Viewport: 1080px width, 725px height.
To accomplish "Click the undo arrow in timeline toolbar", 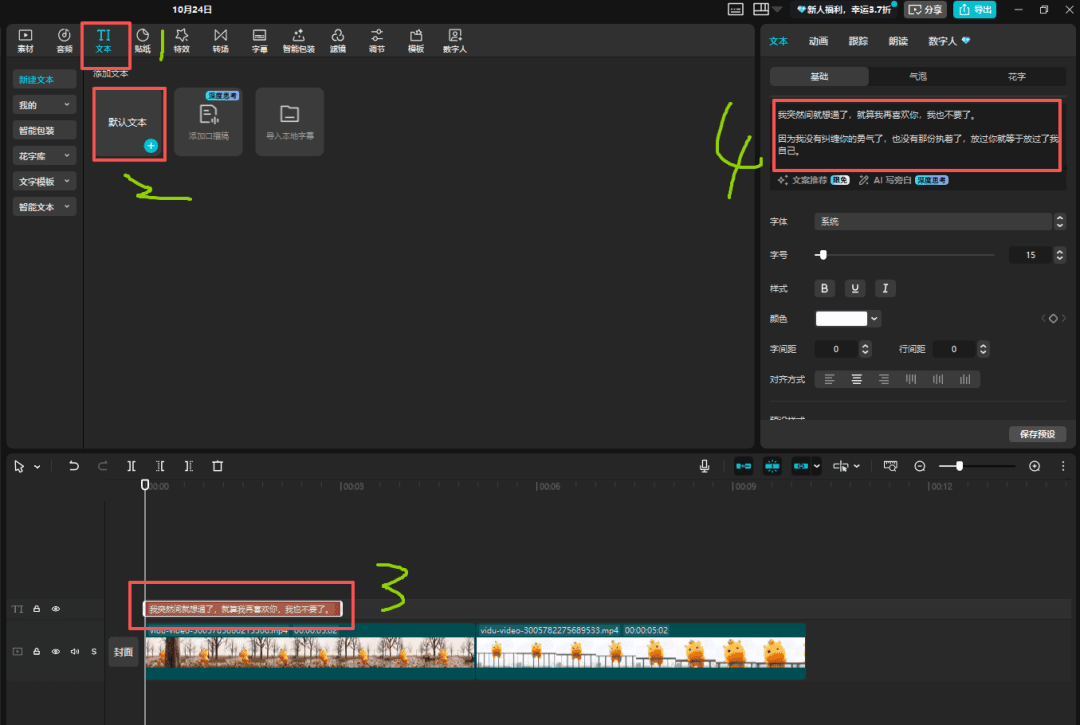I will pyautogui.click(x=73, y=466).
